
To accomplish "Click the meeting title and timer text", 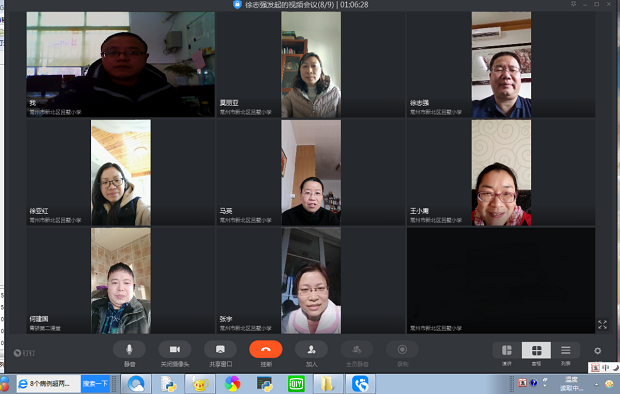I will click(306, 5).
